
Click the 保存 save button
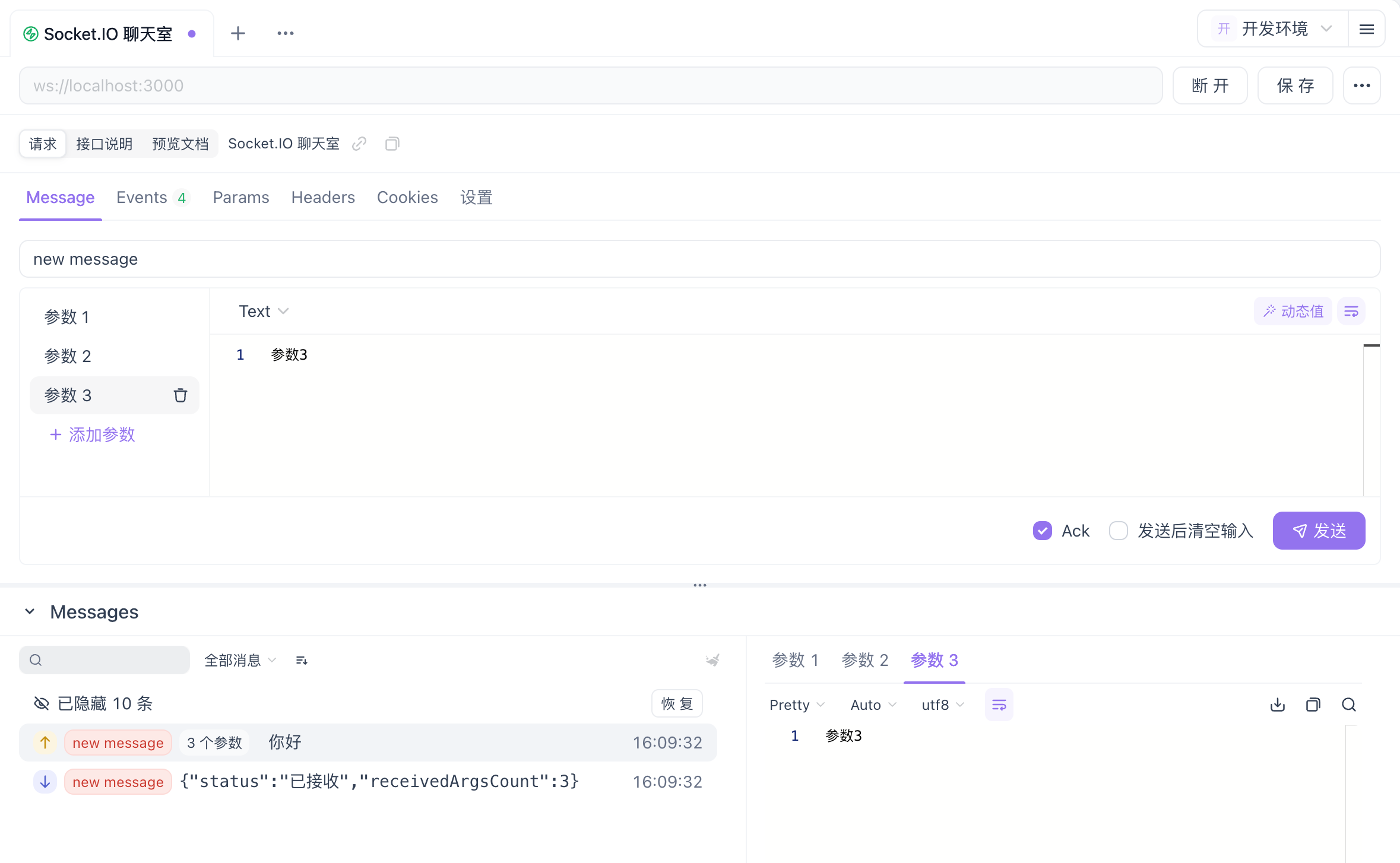tap(1296, 86)
